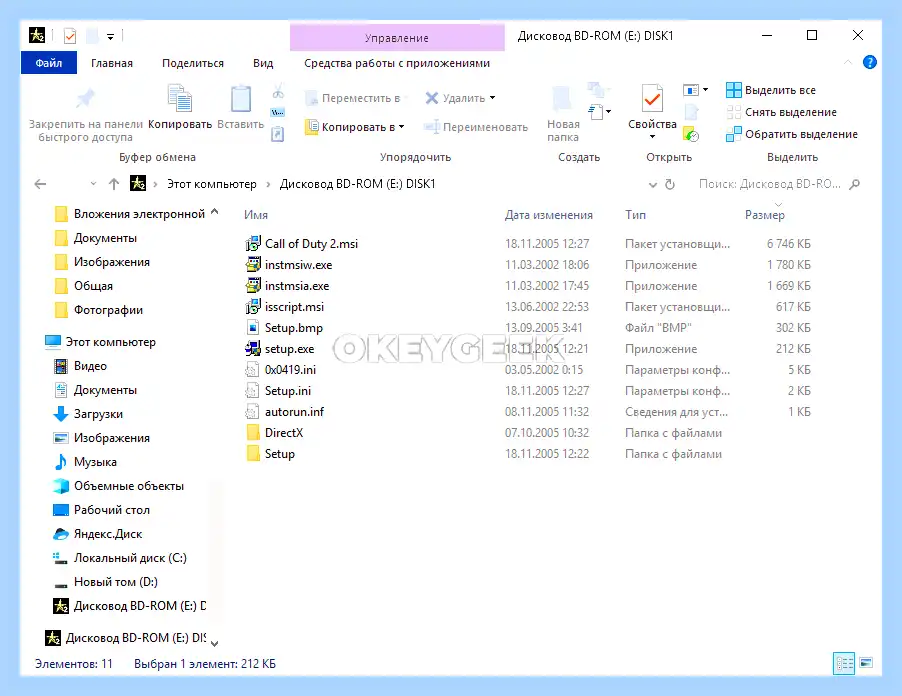Click the Invert selection icon
The width and height of the screenshot is (902, 696).
pos(733,135)
